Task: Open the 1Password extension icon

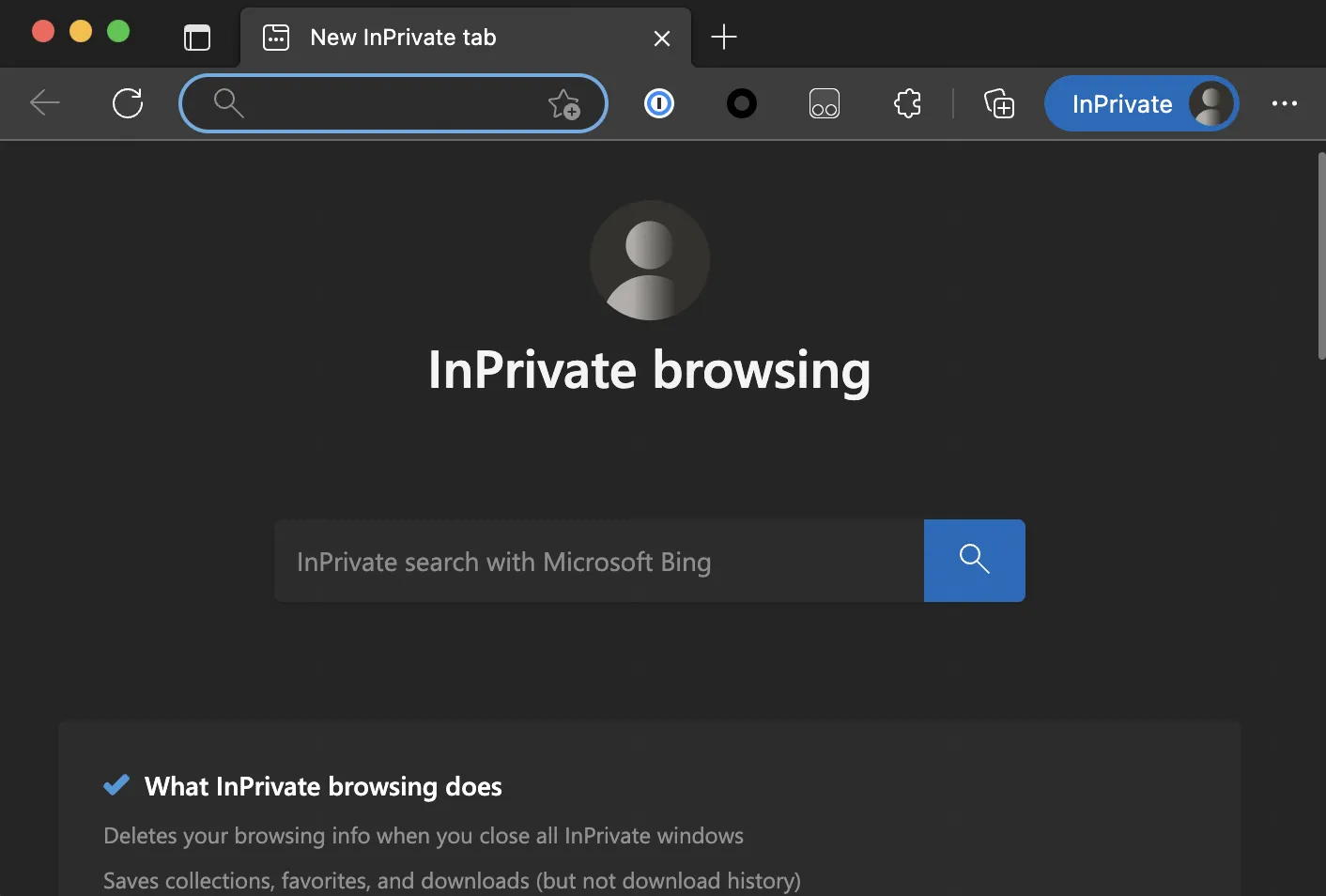Action: click(659, 103)
